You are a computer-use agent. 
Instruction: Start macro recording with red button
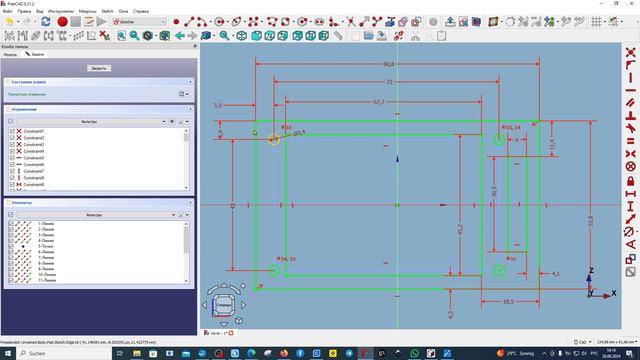62,22
